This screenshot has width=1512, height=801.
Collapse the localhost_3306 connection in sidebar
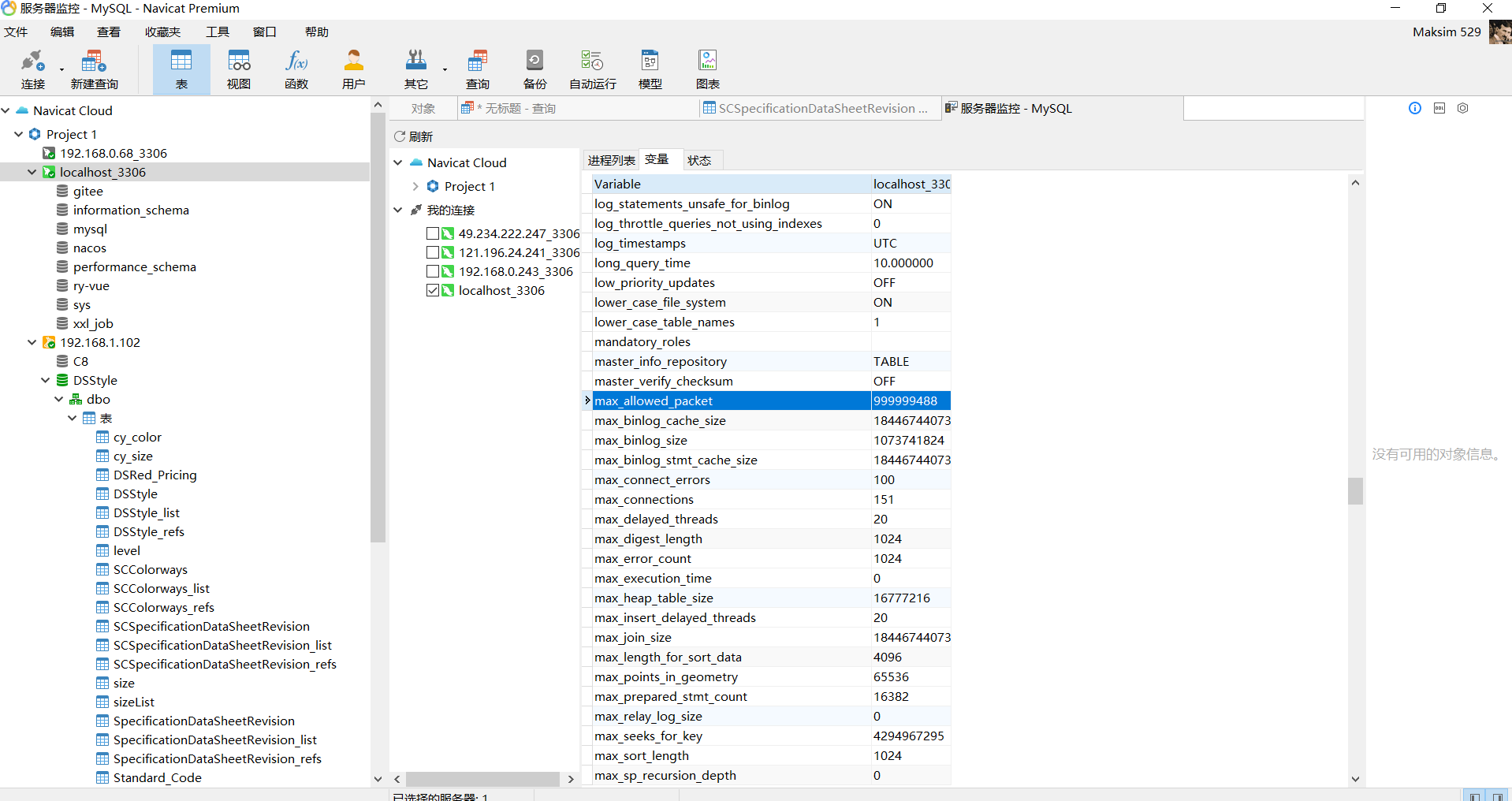pos(32,172)
